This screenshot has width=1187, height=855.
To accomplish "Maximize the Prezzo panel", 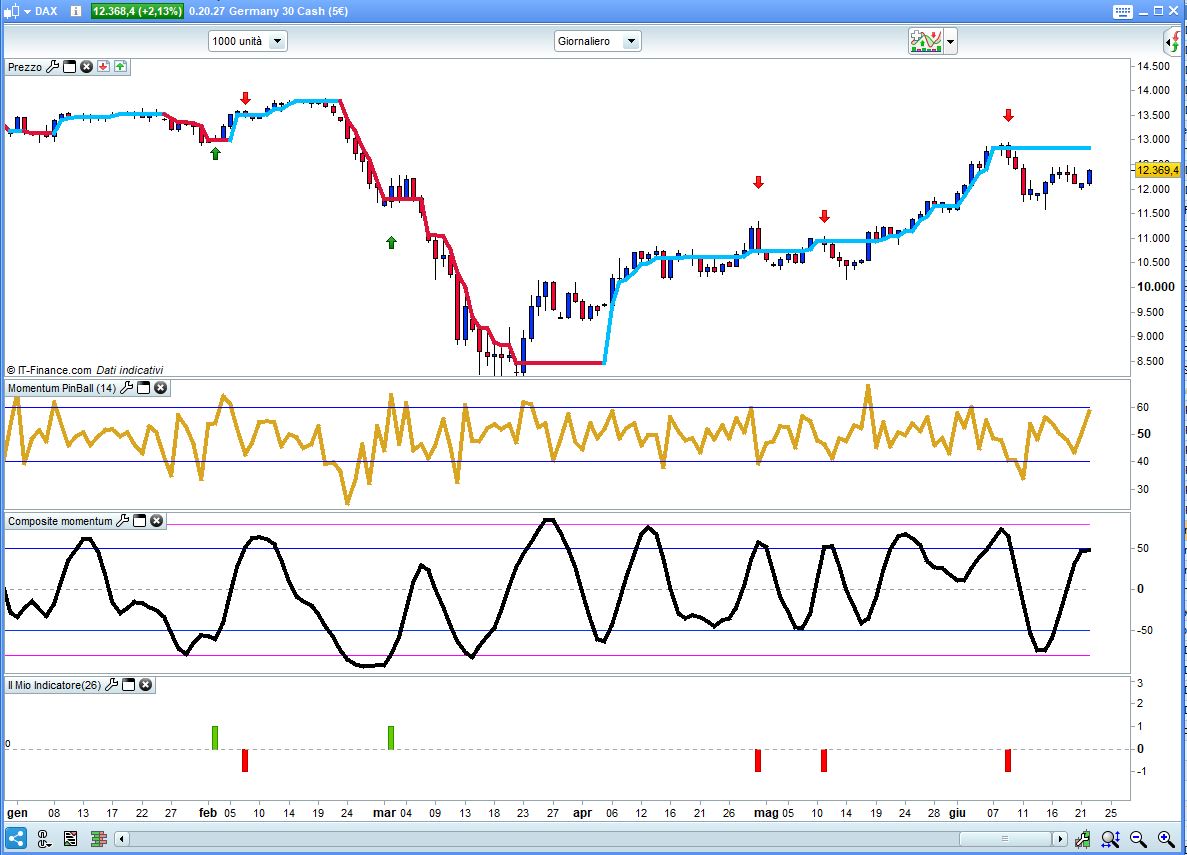I will click(70, 67).
